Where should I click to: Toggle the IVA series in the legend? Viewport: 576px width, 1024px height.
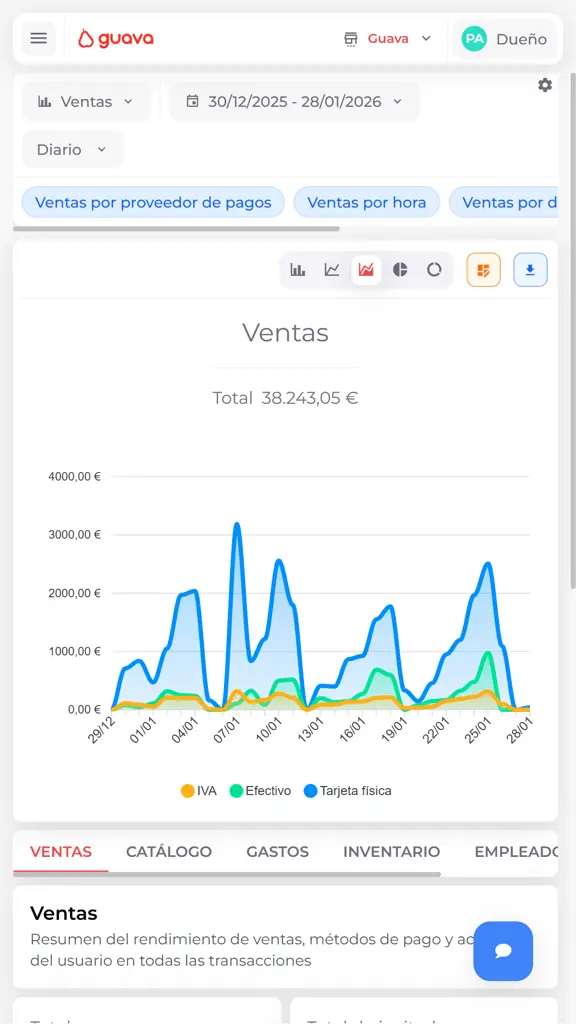[196, 790]
